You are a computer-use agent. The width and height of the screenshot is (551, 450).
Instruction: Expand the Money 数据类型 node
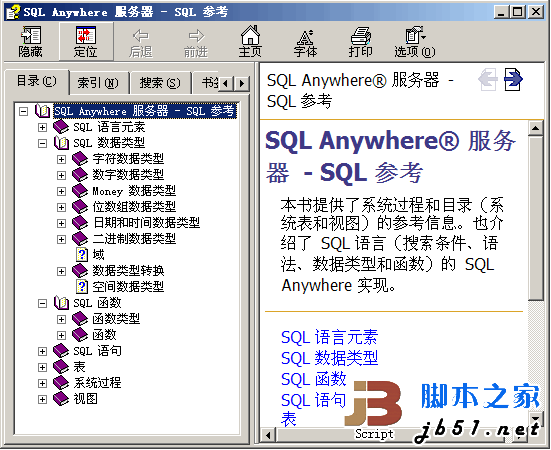tap(61, 191)
